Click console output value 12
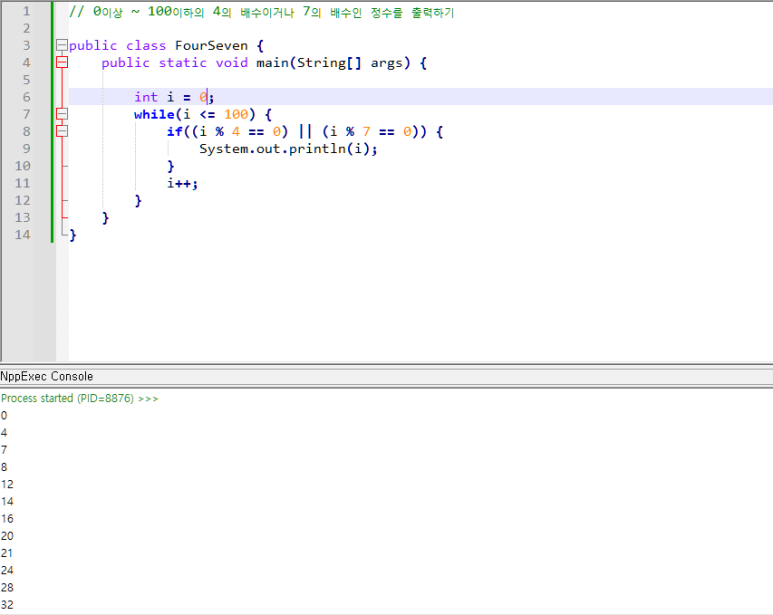 coord(7,484)
